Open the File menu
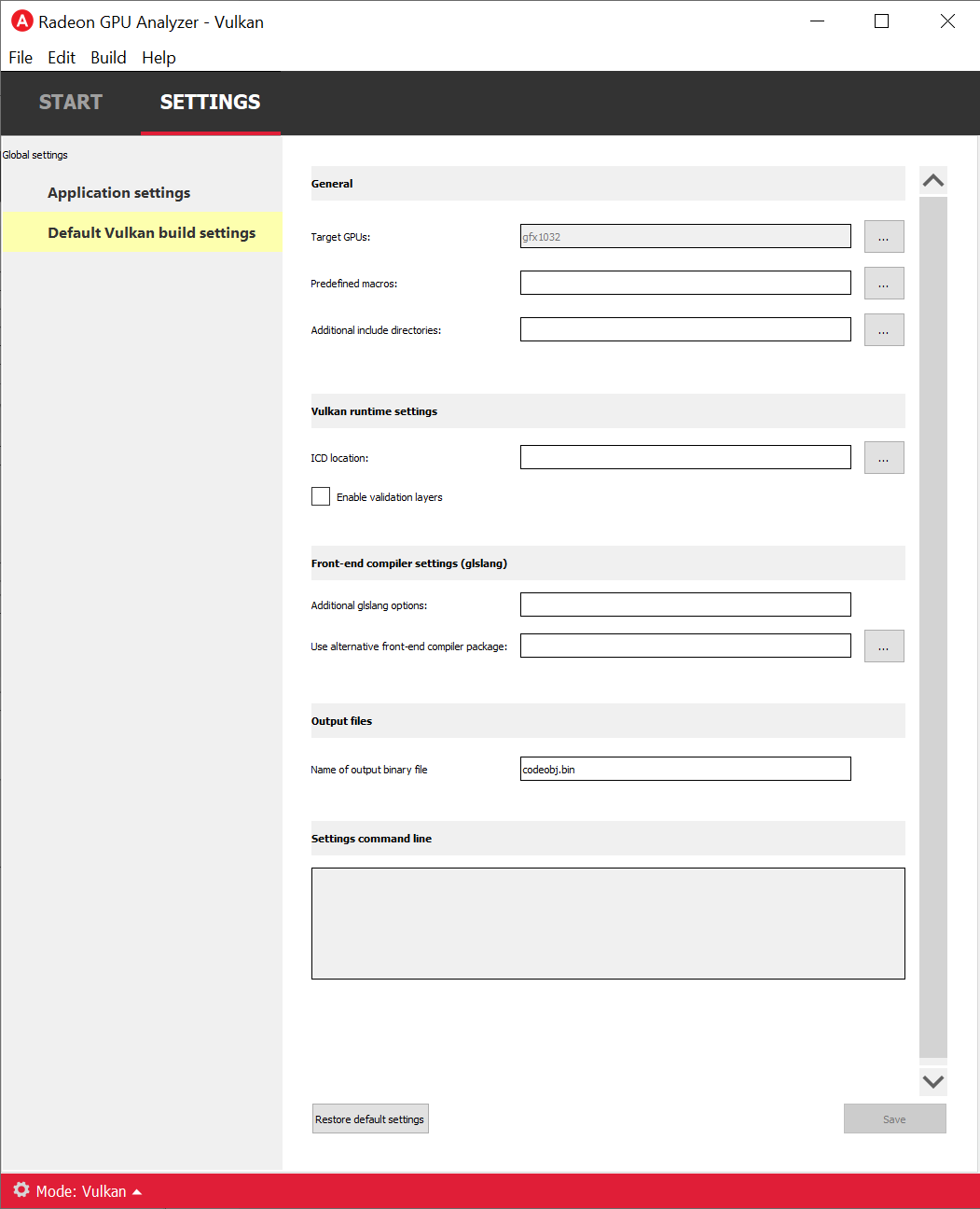Screen dimensions: 980x1209 (x=21, y=58)
